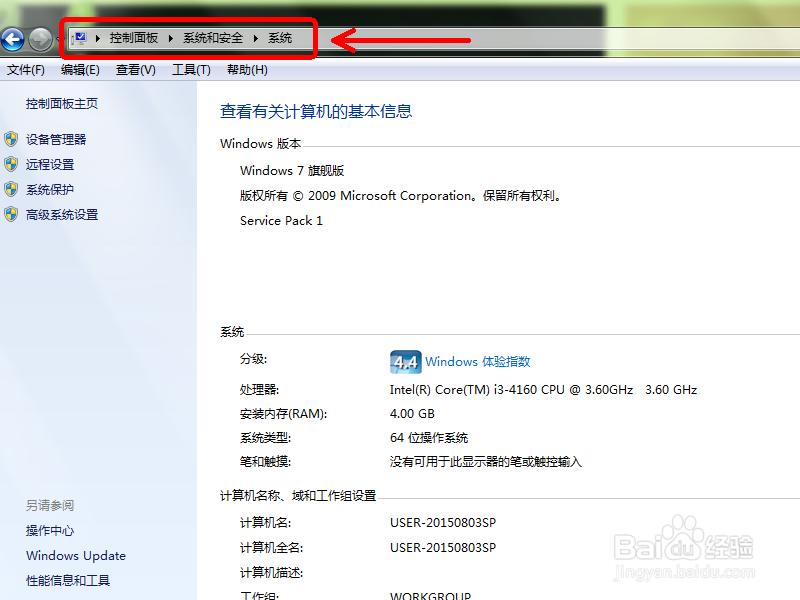Click the 远程设置 shield icon
The height and width of the screenshot is (600, 800).
[13, 164]
